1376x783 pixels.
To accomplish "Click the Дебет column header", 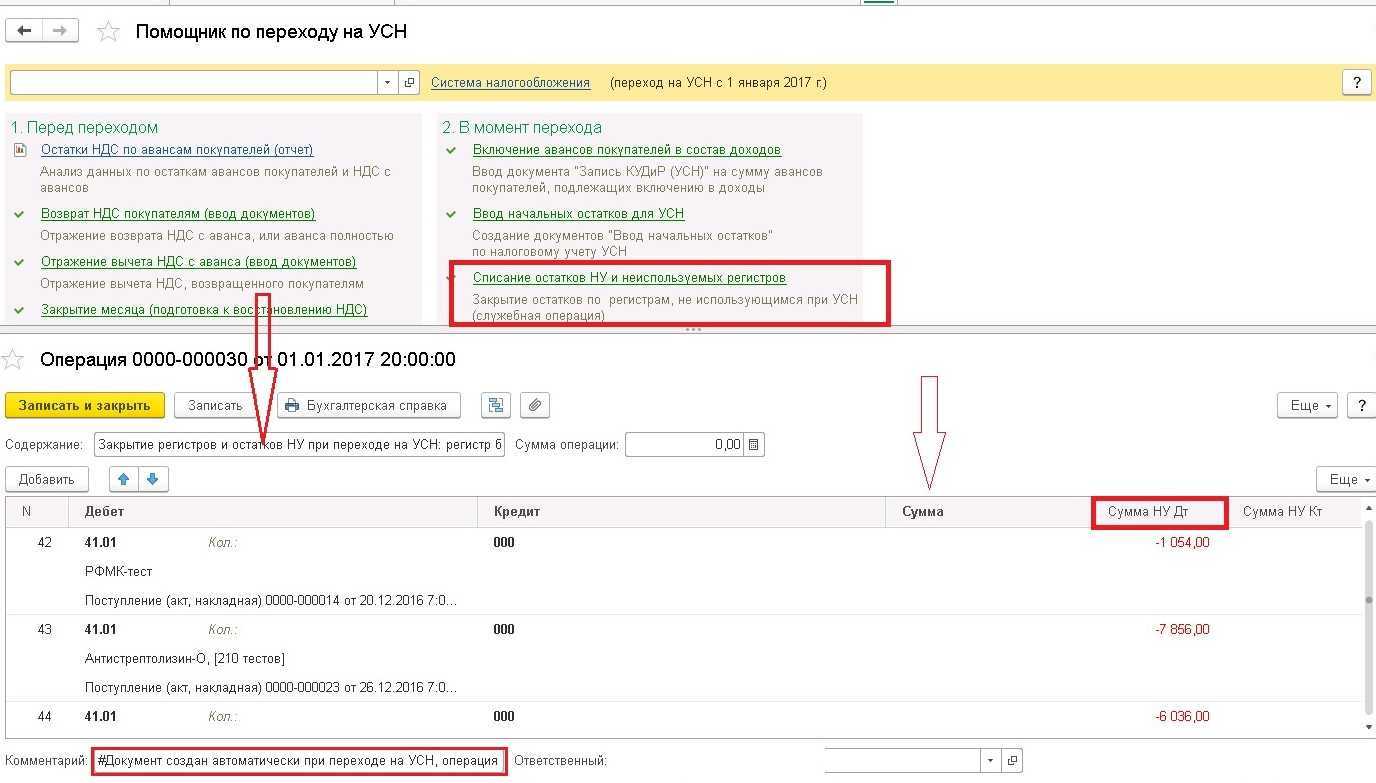I will click(x=273, y=511).
